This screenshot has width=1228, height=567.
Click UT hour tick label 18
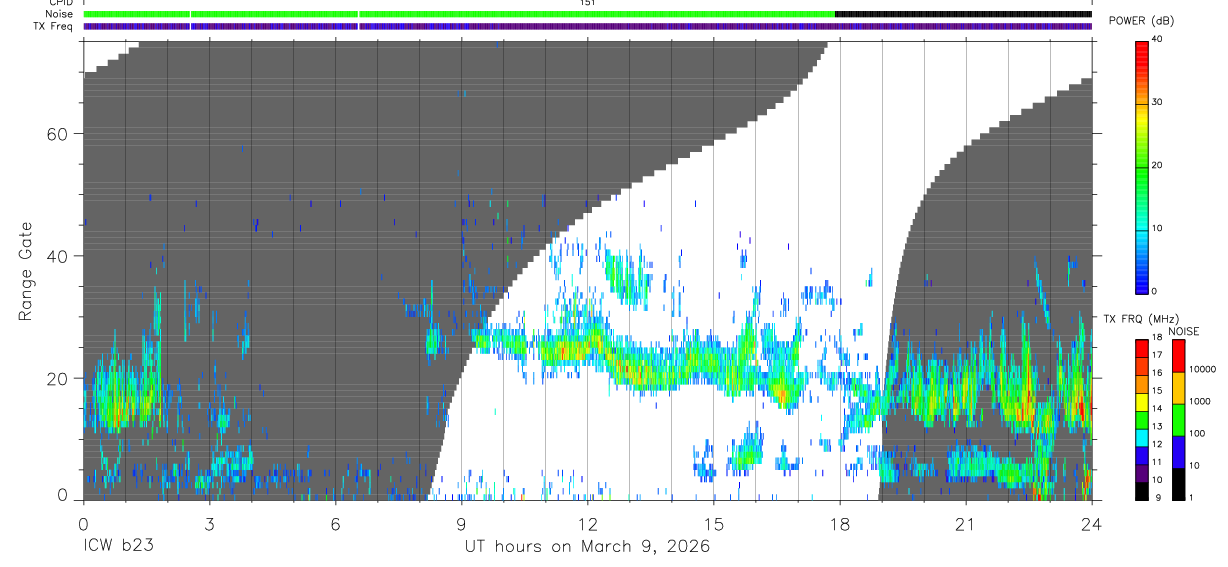pos(840,525)
